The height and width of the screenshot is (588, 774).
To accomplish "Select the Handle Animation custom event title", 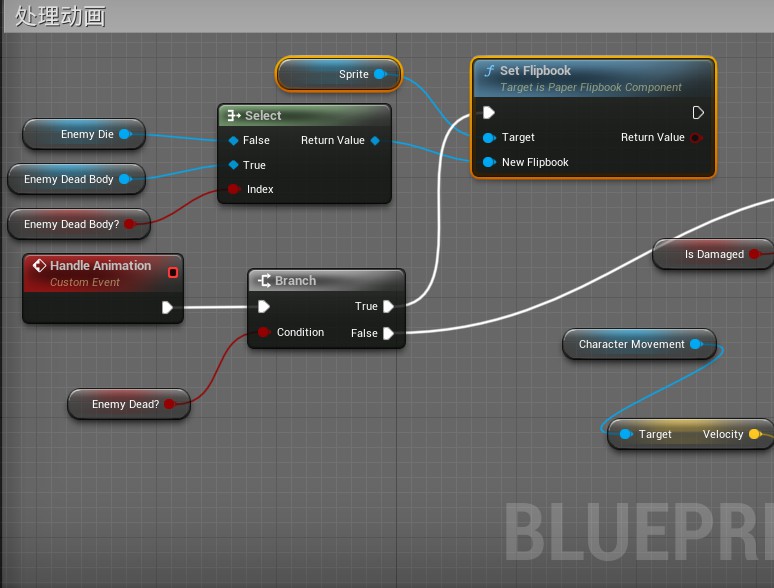I will click(x=100, y=266).
